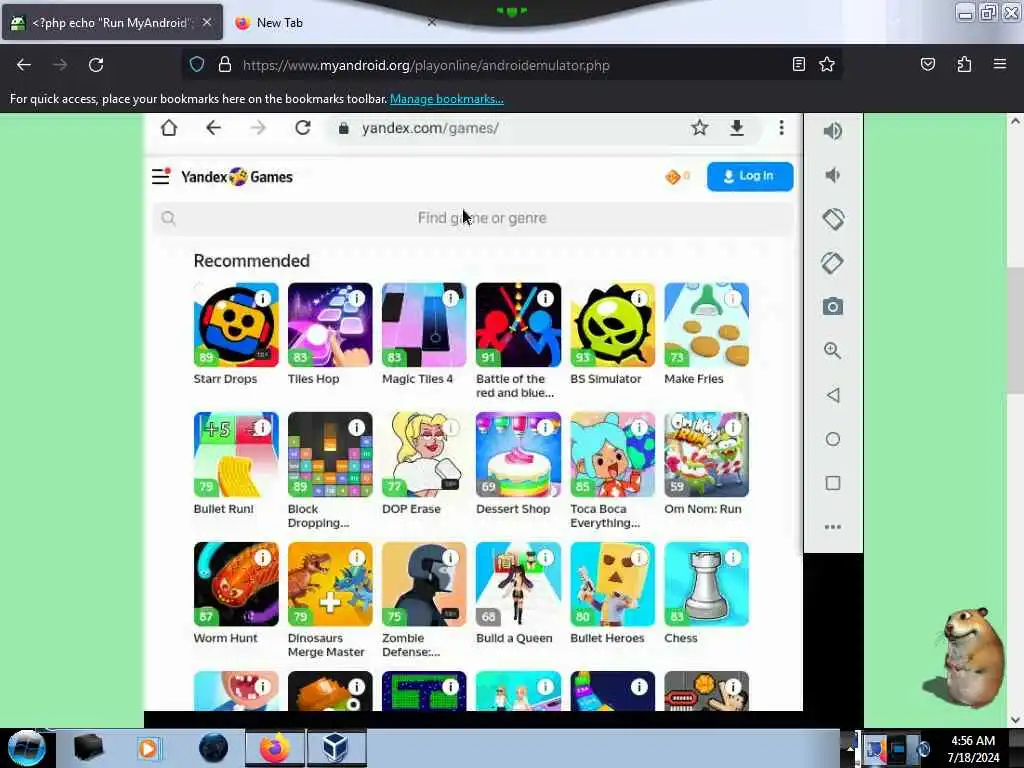
Task: Show info for Bullet Heroes game
Action: click(x=639, y=558)
